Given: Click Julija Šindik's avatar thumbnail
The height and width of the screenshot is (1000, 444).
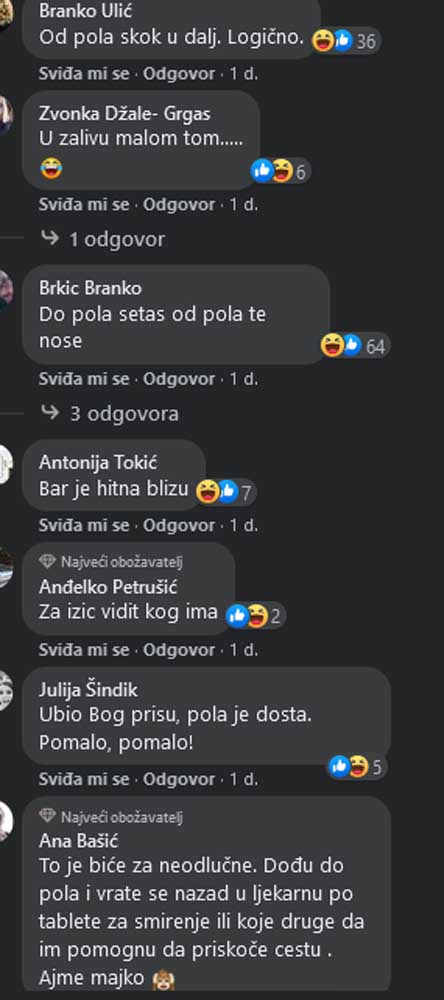Looking at the screenshot, I should [x=5, y=691].
